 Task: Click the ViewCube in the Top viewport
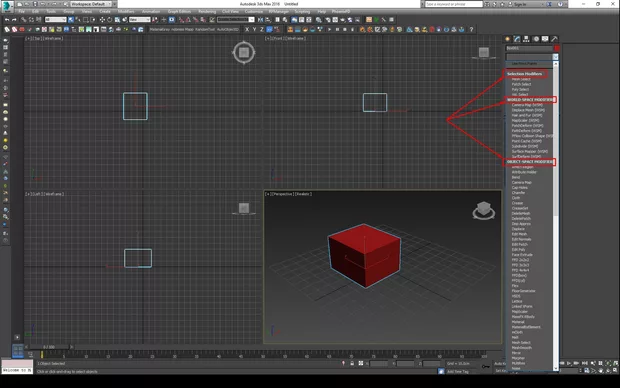244,52
